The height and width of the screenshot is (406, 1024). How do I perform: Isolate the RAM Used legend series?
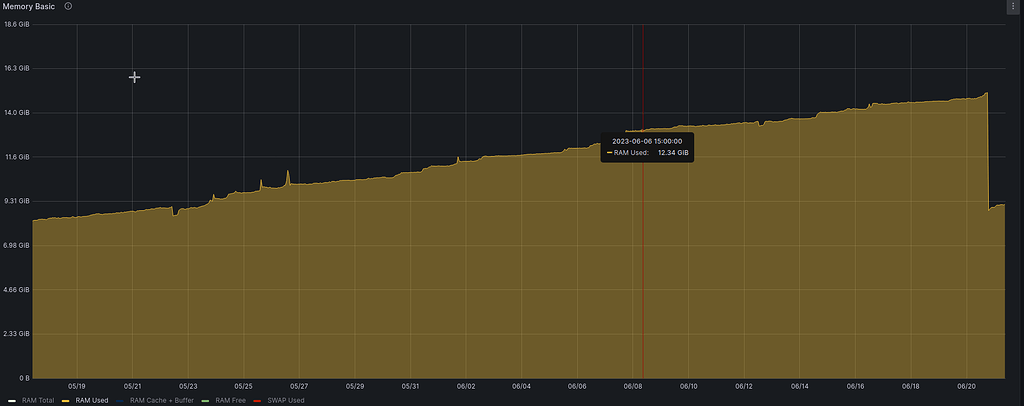(92, 400)
